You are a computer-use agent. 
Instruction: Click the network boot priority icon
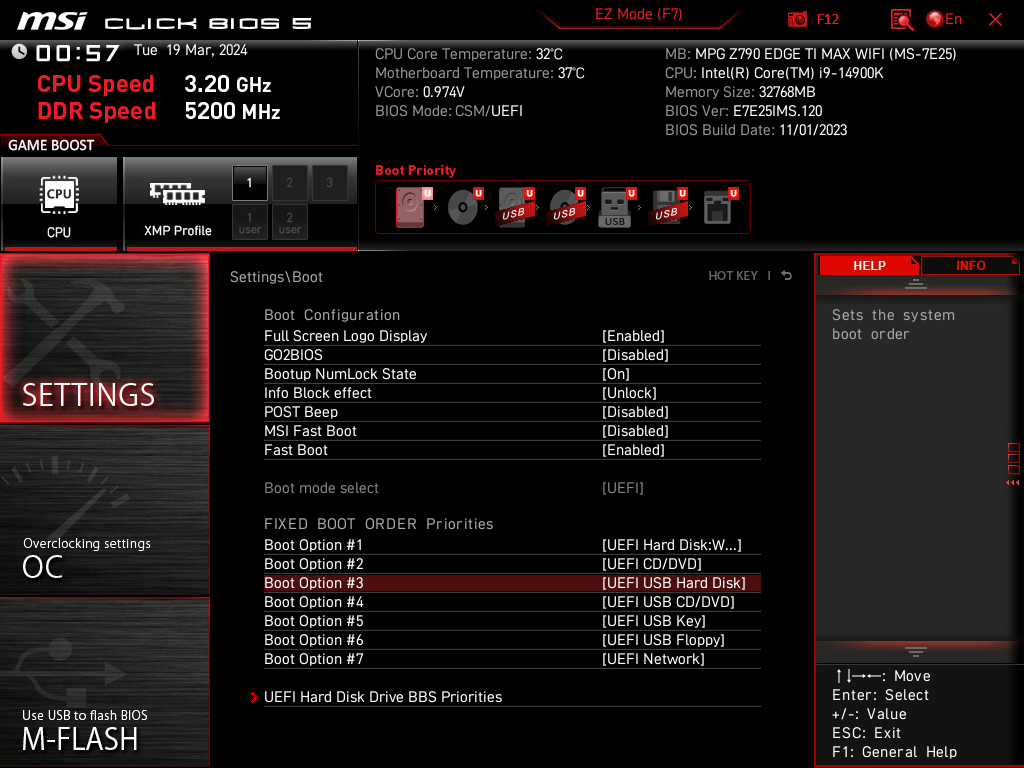[x=720, y=207]
